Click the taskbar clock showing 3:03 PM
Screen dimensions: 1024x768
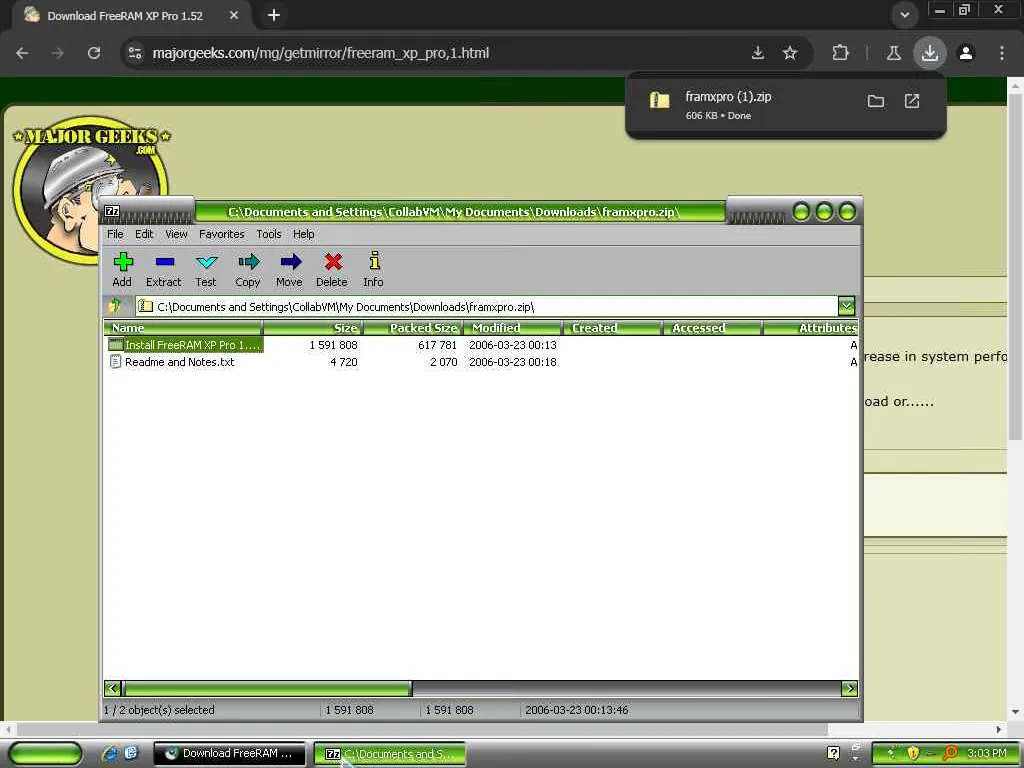click(987, 753)
